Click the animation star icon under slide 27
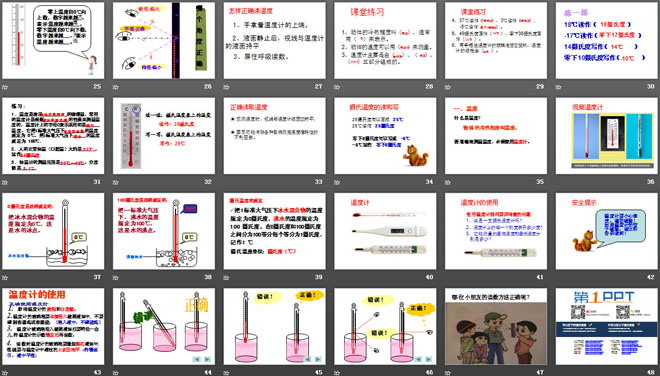Screen dimensions: 660x376 click(x=226, y=87)
